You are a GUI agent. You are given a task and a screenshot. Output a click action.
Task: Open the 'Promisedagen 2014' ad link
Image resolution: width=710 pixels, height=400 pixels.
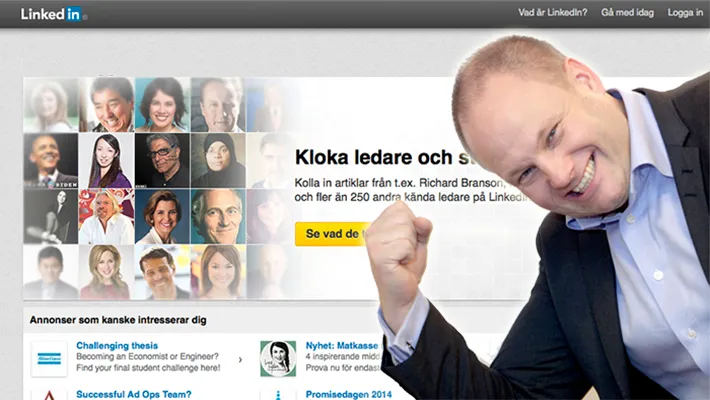(349, 394)
